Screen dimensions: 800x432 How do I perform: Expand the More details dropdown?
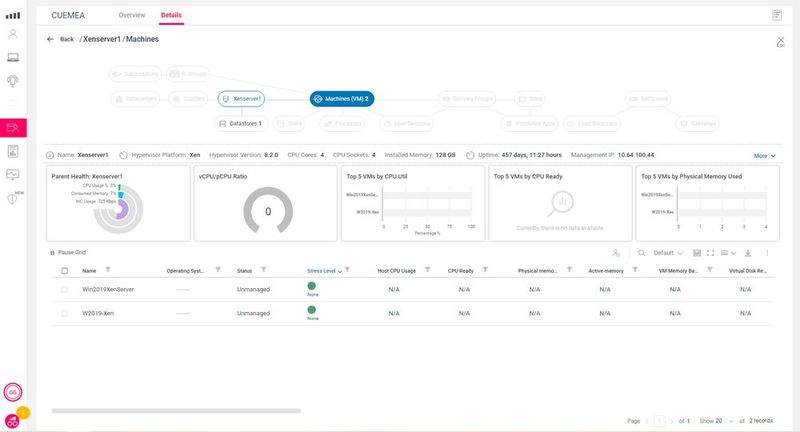pyautogui.click(x=764, y=156)
